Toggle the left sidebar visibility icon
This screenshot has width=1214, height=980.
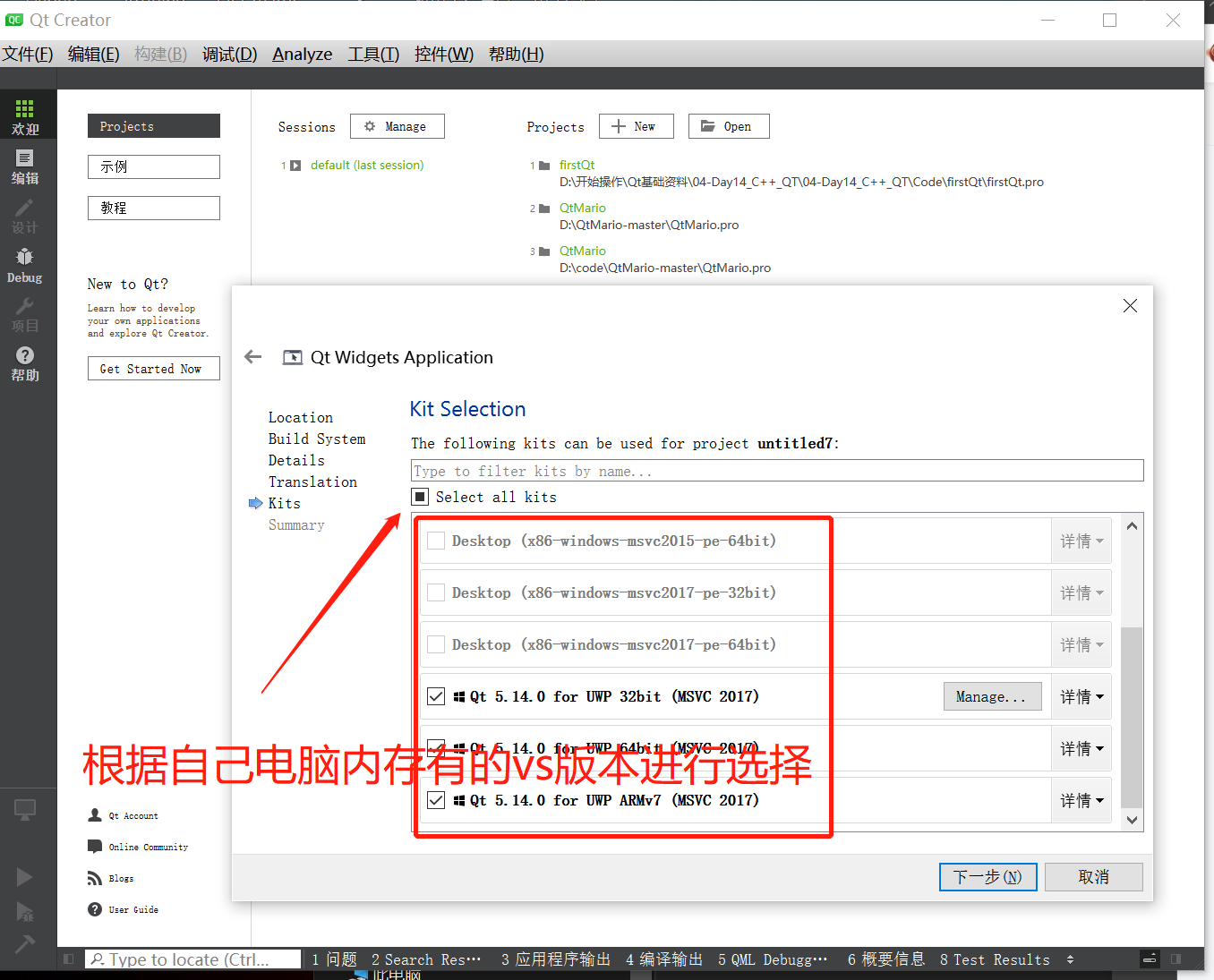[x=69, y=959]
